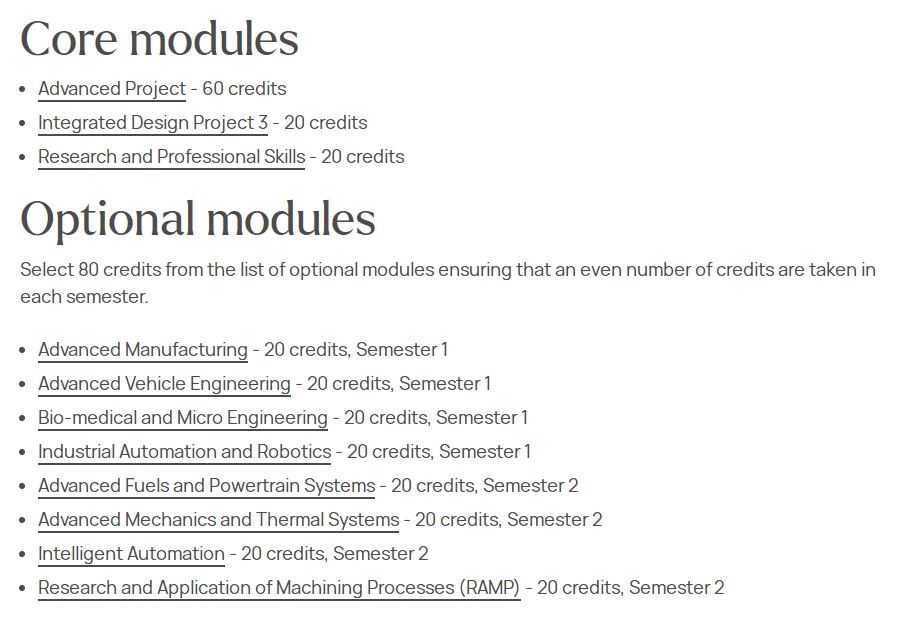Click the '20 credits' text beside Integrated Design Project 3
The image size is (898, 623).
[x=325, y=123]
